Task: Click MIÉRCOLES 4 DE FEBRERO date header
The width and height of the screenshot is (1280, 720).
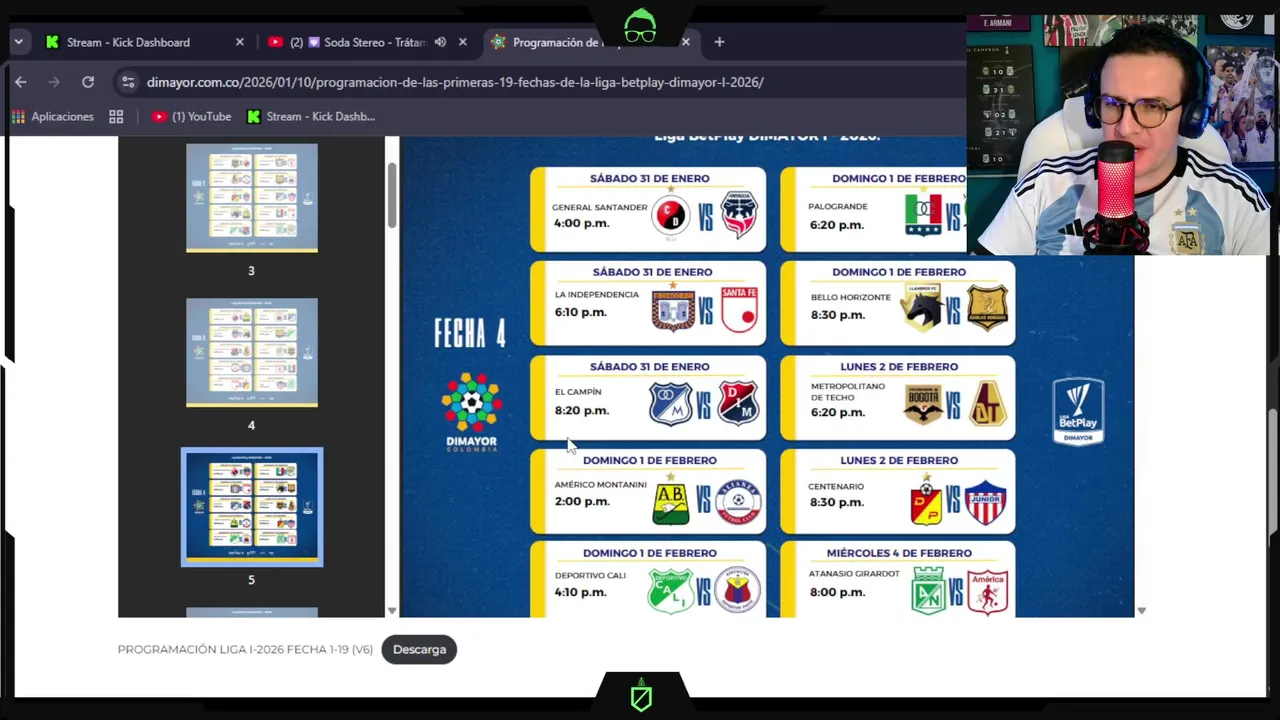Action: (899, 552)
